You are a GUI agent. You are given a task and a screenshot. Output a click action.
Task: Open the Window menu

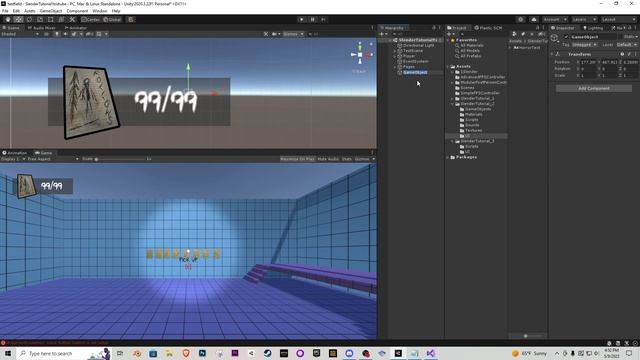coord(100,11)
